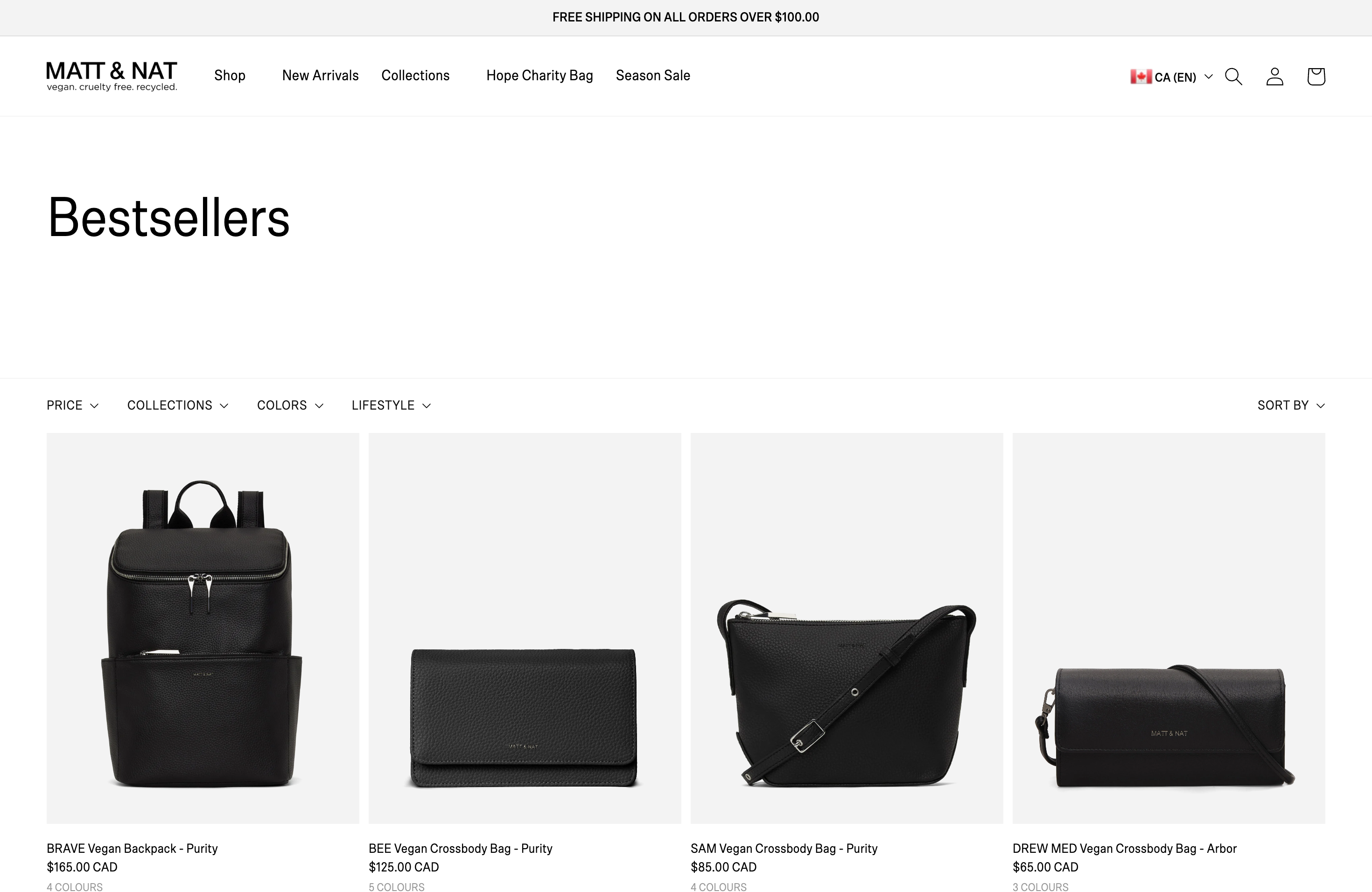The height and width of the screenshot is (892, 1372).
Task: Open the Collections nav menu
Action: (x=416, y=76)
